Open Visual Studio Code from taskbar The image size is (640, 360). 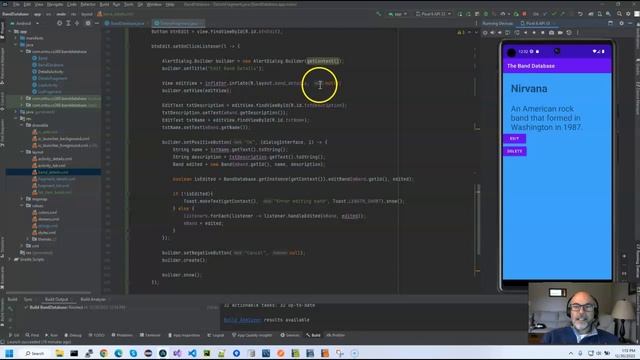click(x=192, y=353)
